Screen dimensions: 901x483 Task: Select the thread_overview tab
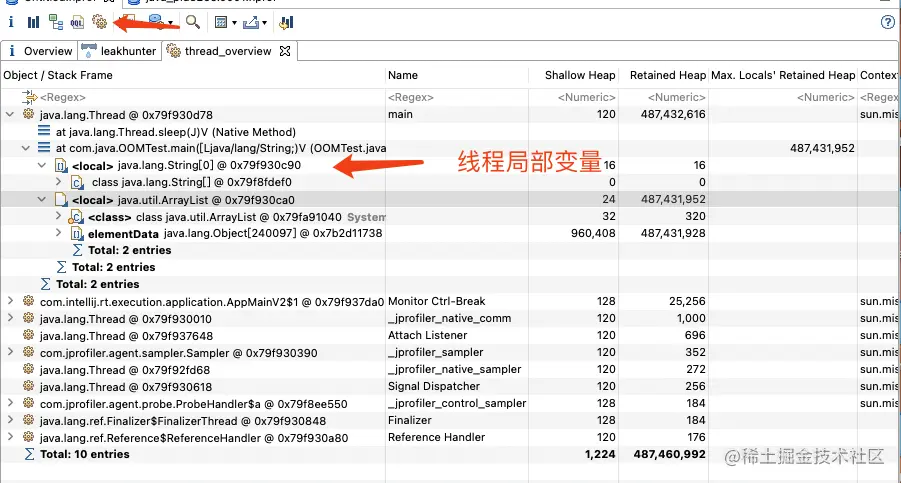(228, 51)
